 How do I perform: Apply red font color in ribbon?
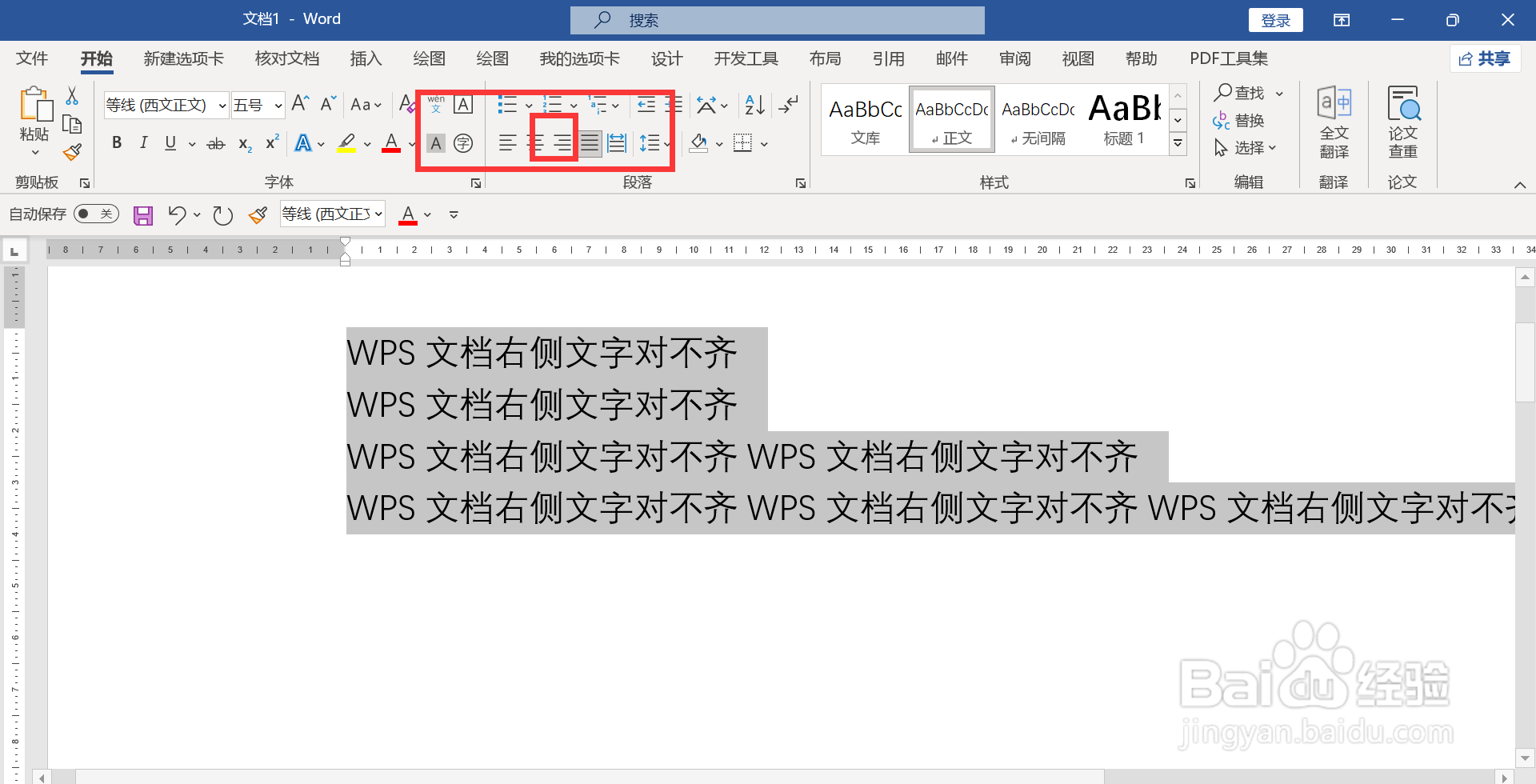tap(391, 143)
